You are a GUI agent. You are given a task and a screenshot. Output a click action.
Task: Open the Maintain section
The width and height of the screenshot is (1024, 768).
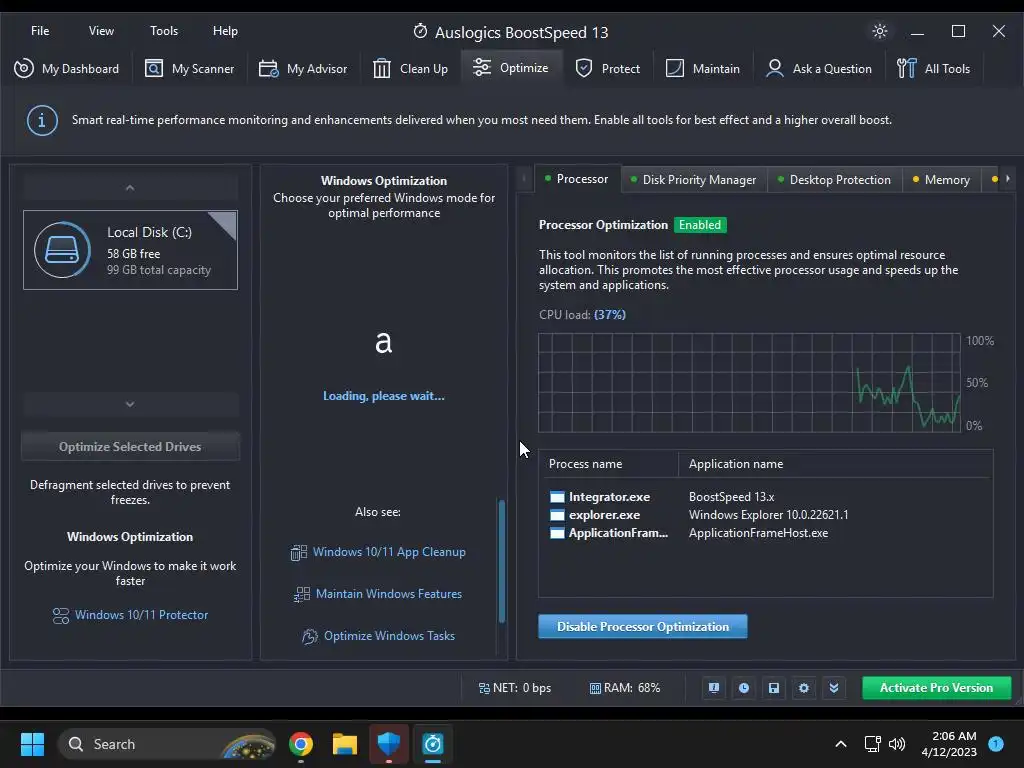702,69
